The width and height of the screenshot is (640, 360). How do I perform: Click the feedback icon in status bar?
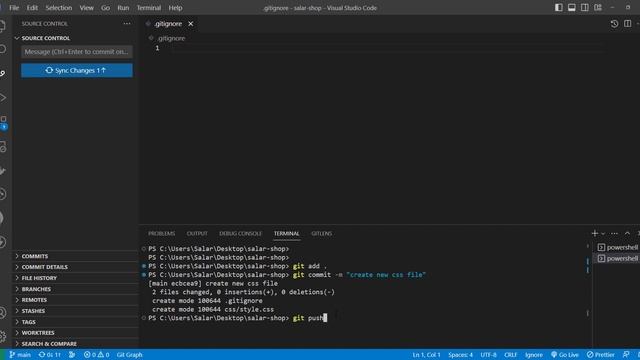point(626,355)
